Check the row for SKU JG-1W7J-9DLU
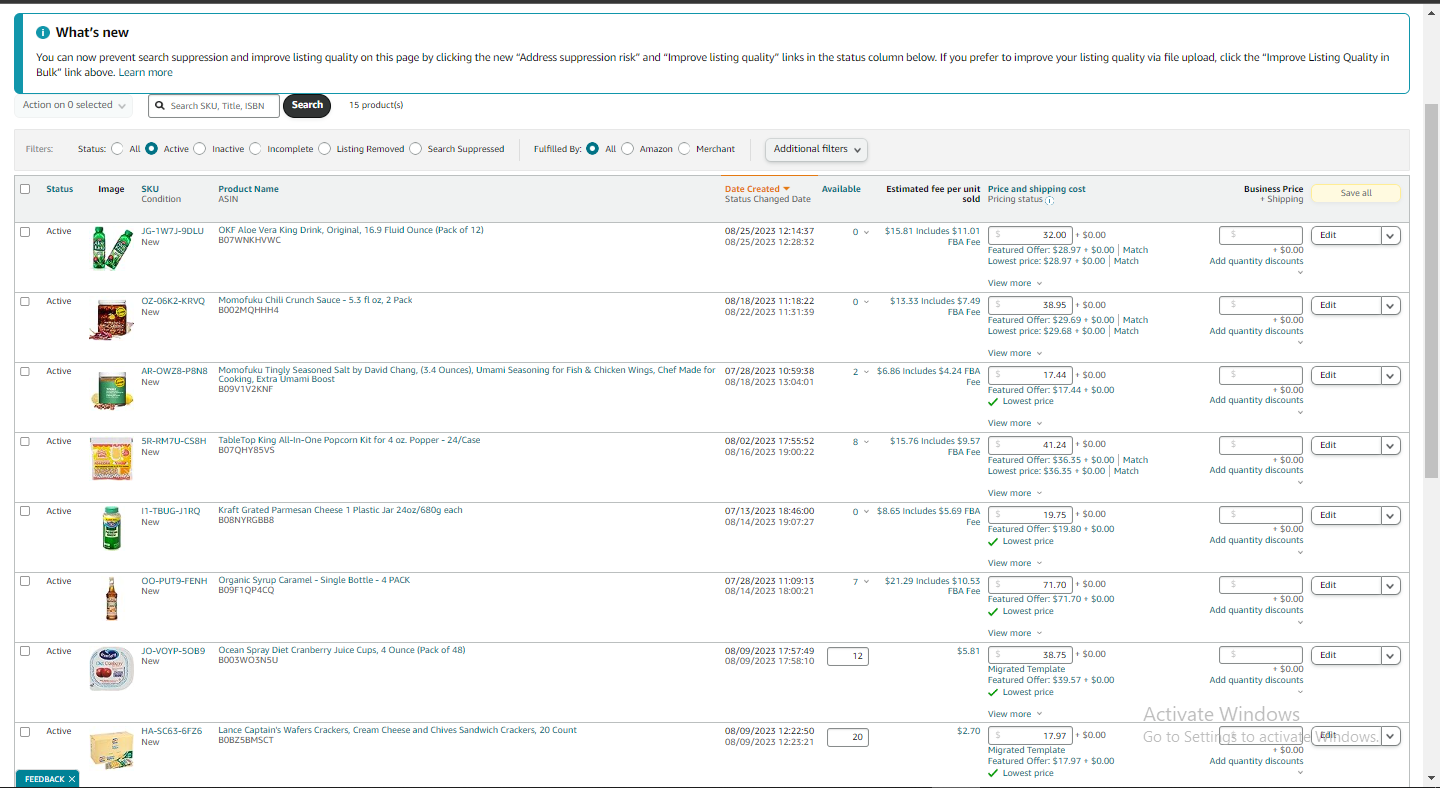The width and height of the screenshot is (1440, 788). coord(25,231)
